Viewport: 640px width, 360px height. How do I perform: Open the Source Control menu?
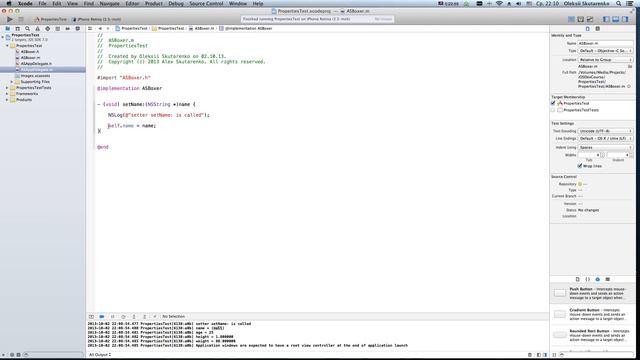206,3
